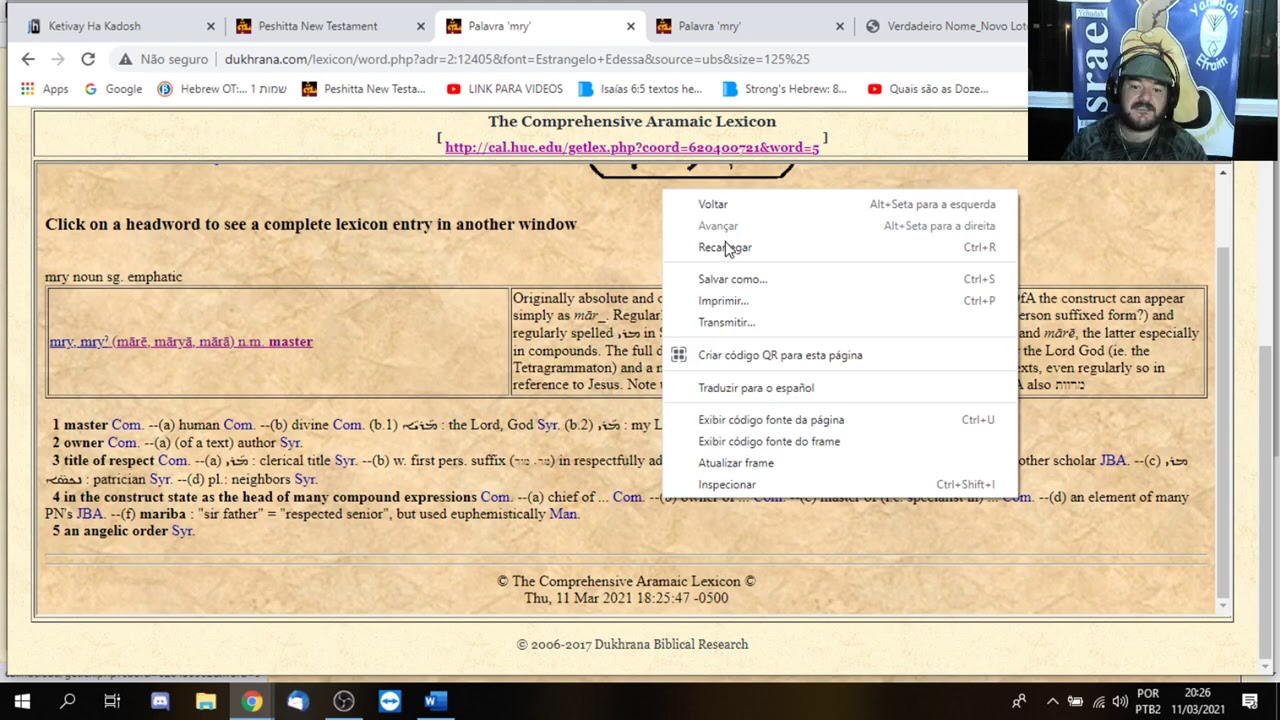Screen dimensions: 1280x720
Task: Click 'Syr.' link after 'an angelic order'
Action: (x=183, y=531)
